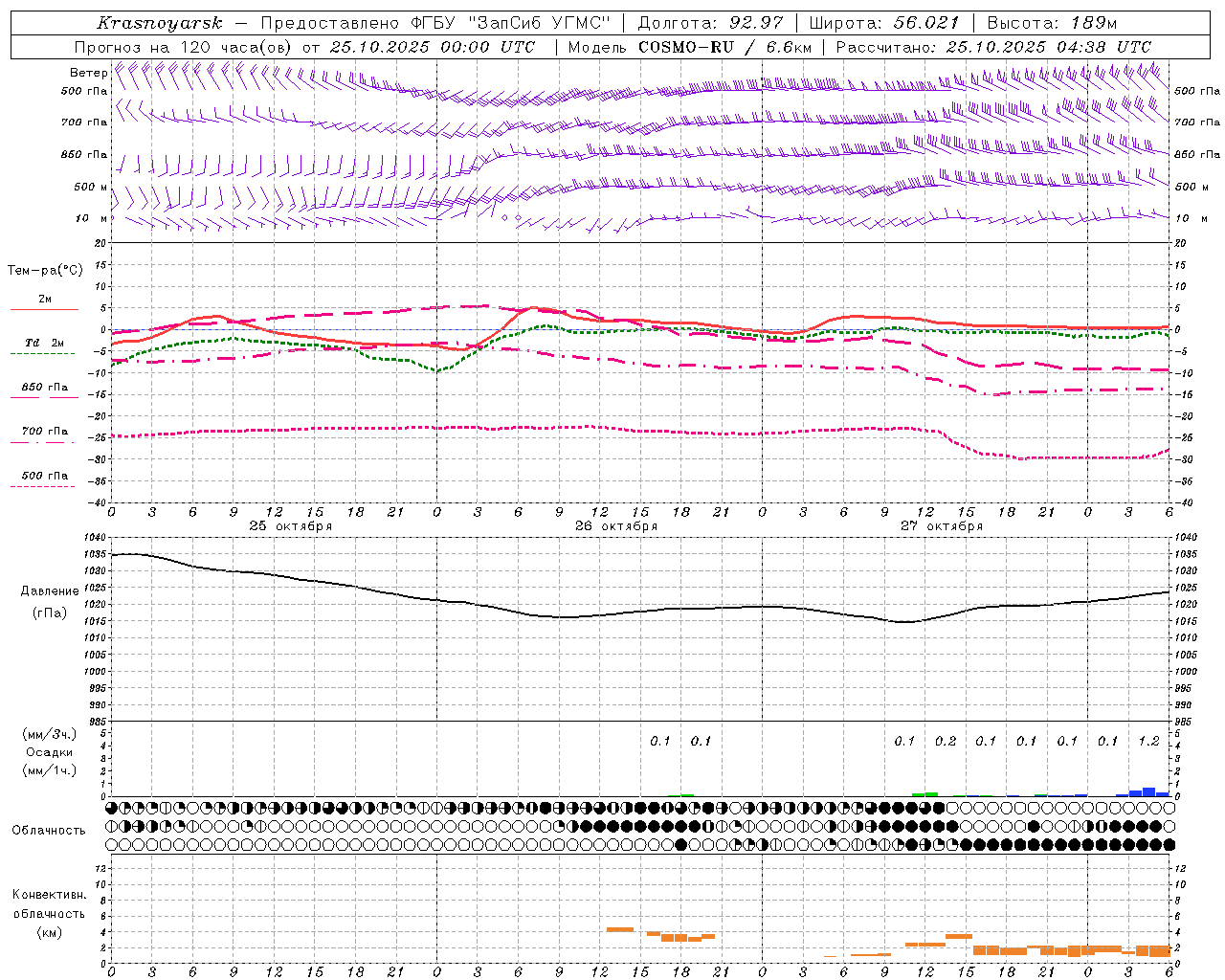Screen dimensions: 1225x980
Task: Click the (мм/1ч.) precipitation unit label
Action: [x=49, y=769]
